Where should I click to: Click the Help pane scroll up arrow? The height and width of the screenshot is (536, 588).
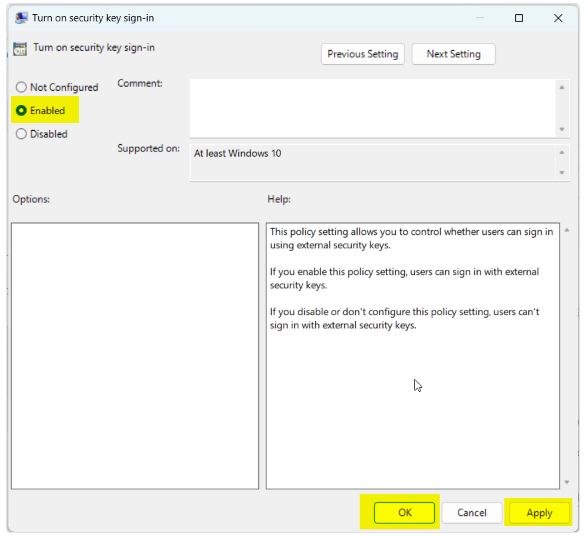point(567,230)
